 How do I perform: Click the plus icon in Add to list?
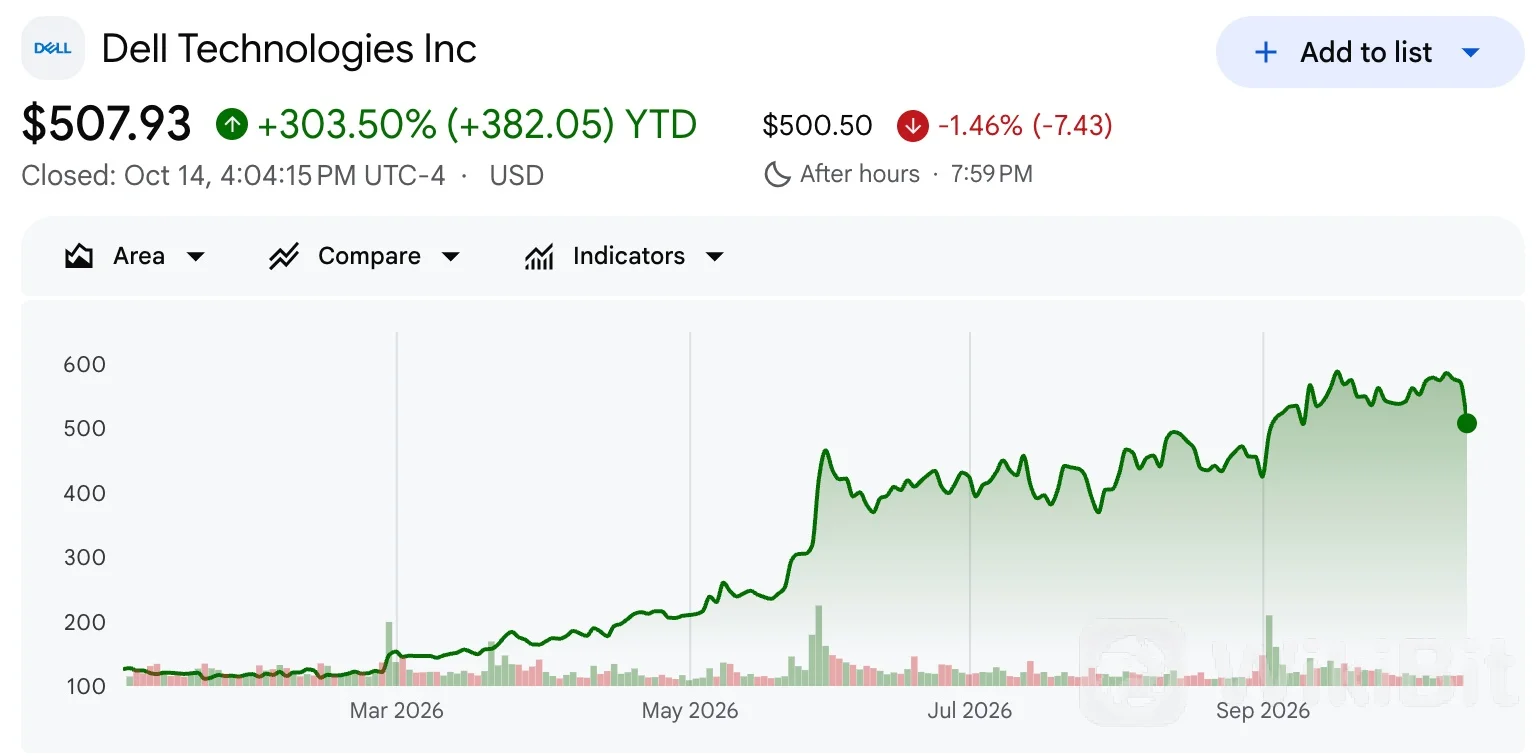[1266, 52]
